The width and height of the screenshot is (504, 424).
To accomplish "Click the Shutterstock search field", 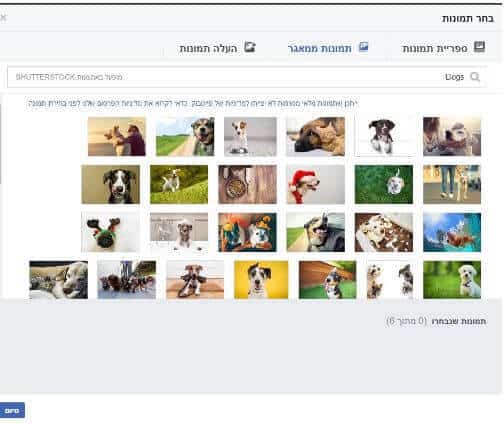I will pyautogui.click(x=247, y=77).
